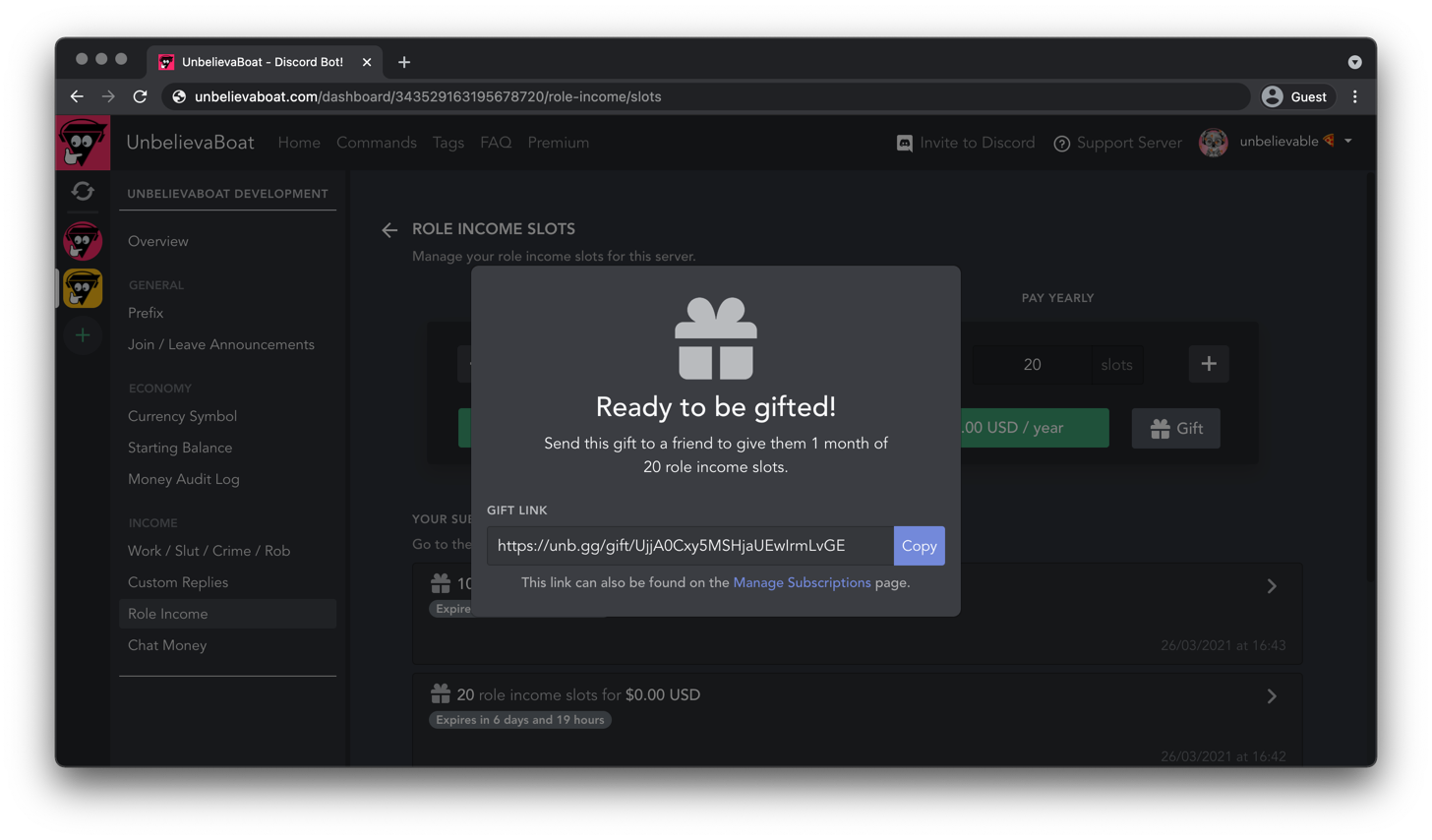Image resolution: width=1432 pixels, height=840 pixels.
Task: Open Money Audit Log settings
Action: click(x=184, y=479)
